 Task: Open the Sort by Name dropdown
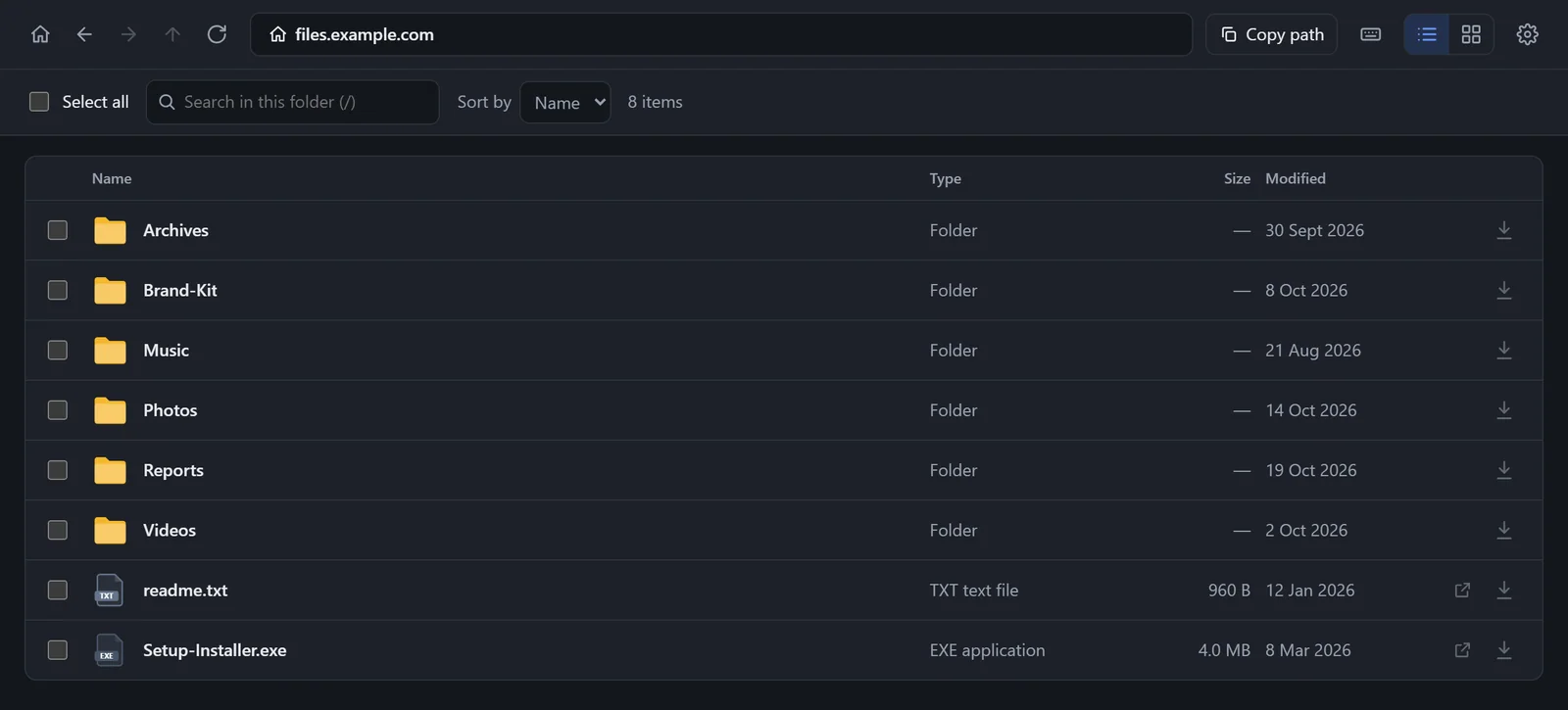[565, 102]
